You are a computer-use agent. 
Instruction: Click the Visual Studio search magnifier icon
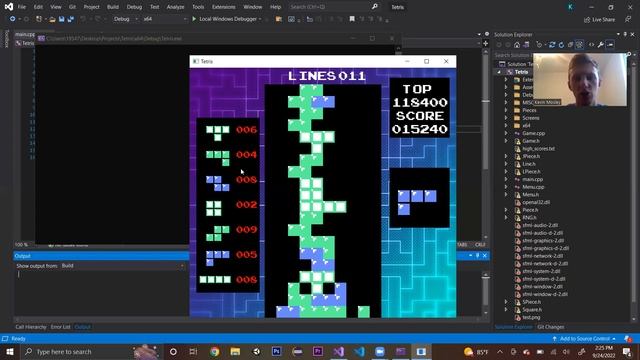point(375,7)
